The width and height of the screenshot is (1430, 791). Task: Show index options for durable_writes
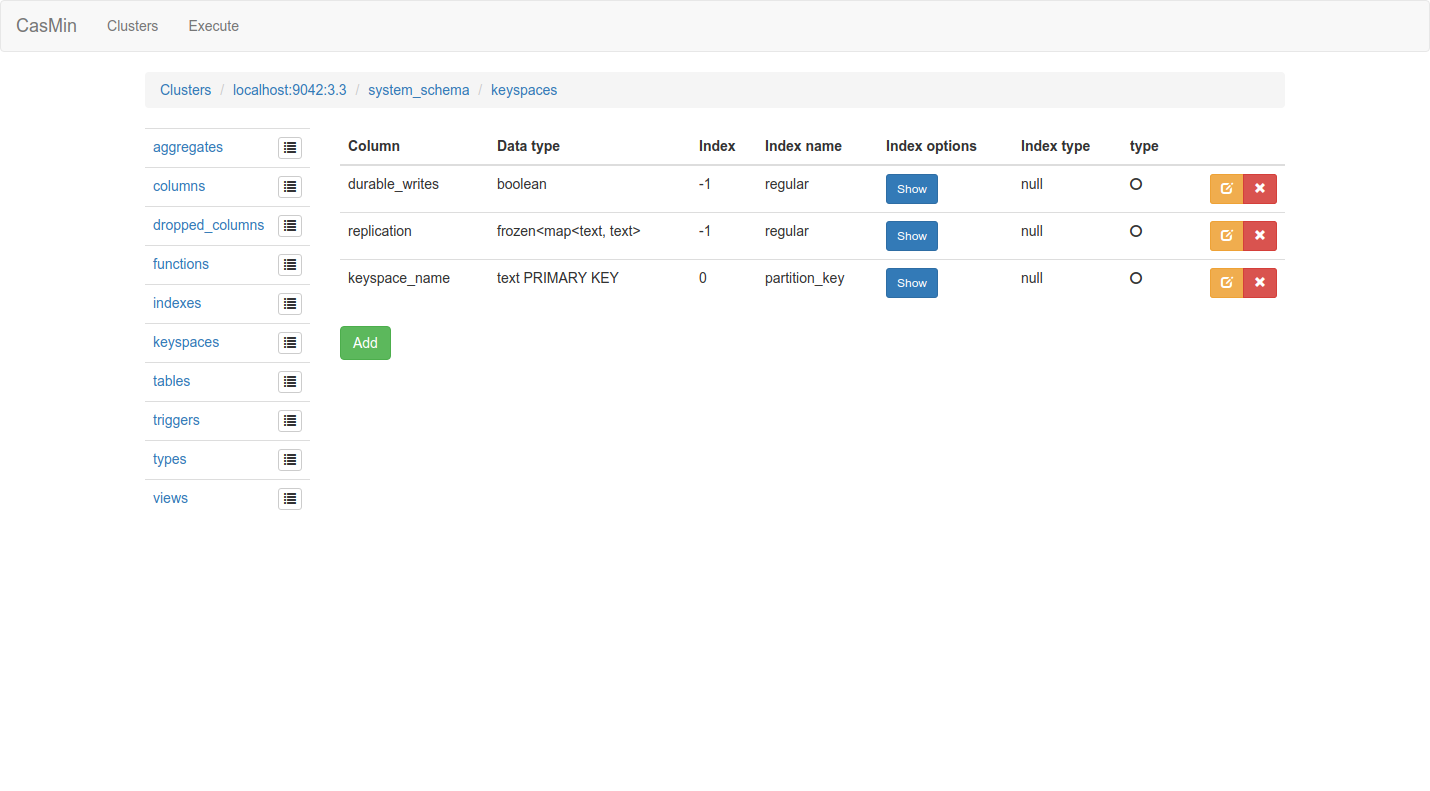pos(912,189)
